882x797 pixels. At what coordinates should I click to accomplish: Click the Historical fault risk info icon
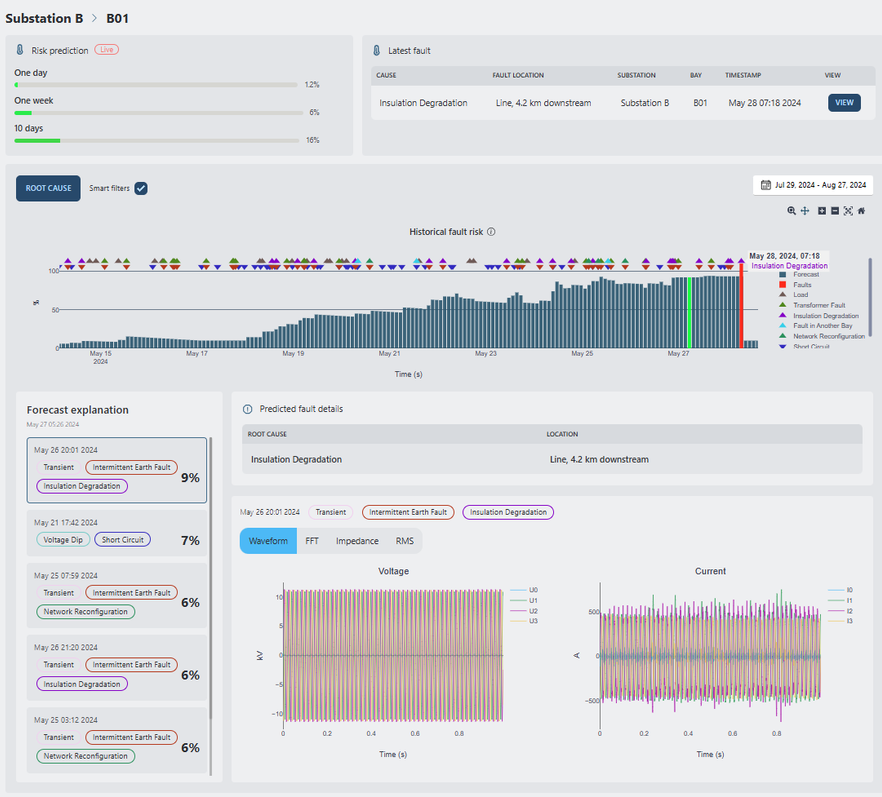tap(491, 232)
